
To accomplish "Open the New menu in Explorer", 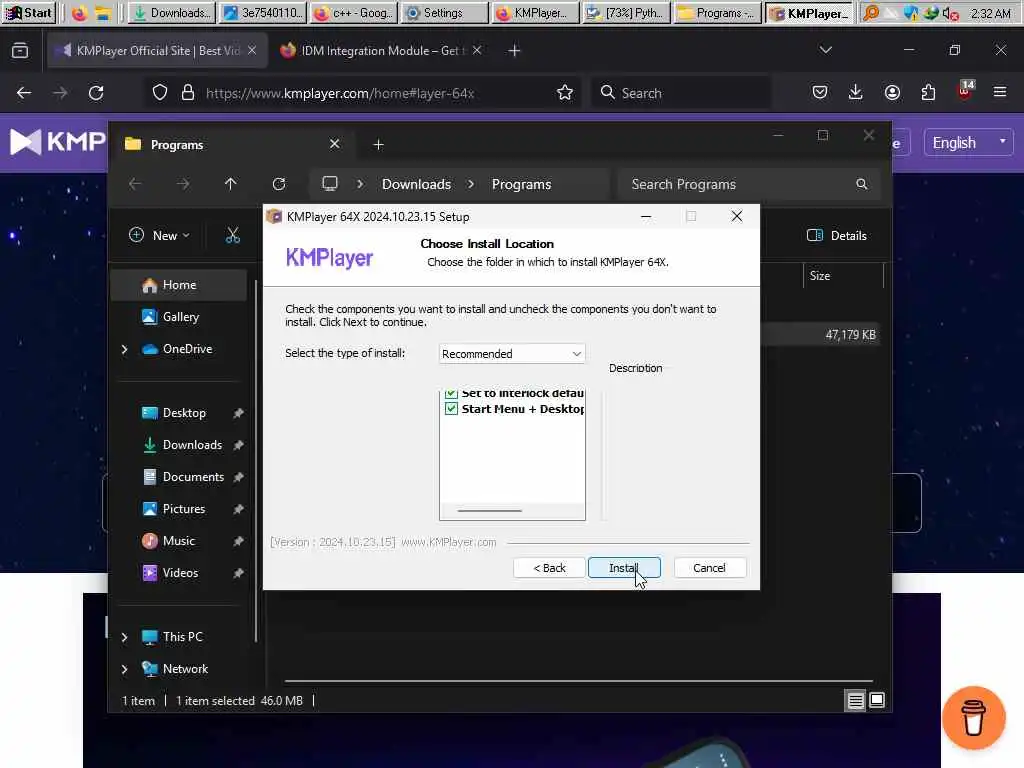I will coord(159,235).
